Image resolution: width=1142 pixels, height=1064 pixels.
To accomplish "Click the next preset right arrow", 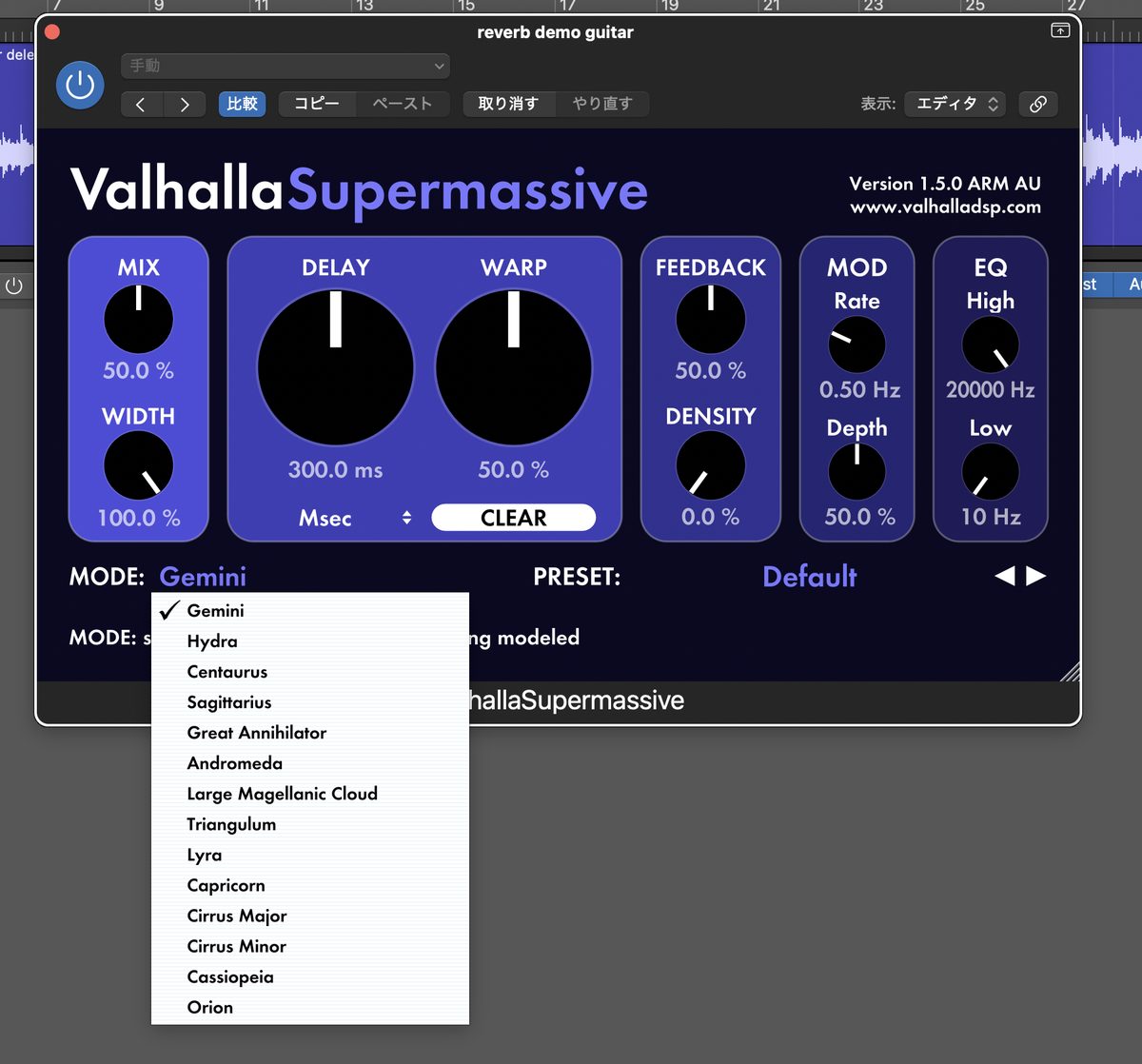I will coord(1036,576).
